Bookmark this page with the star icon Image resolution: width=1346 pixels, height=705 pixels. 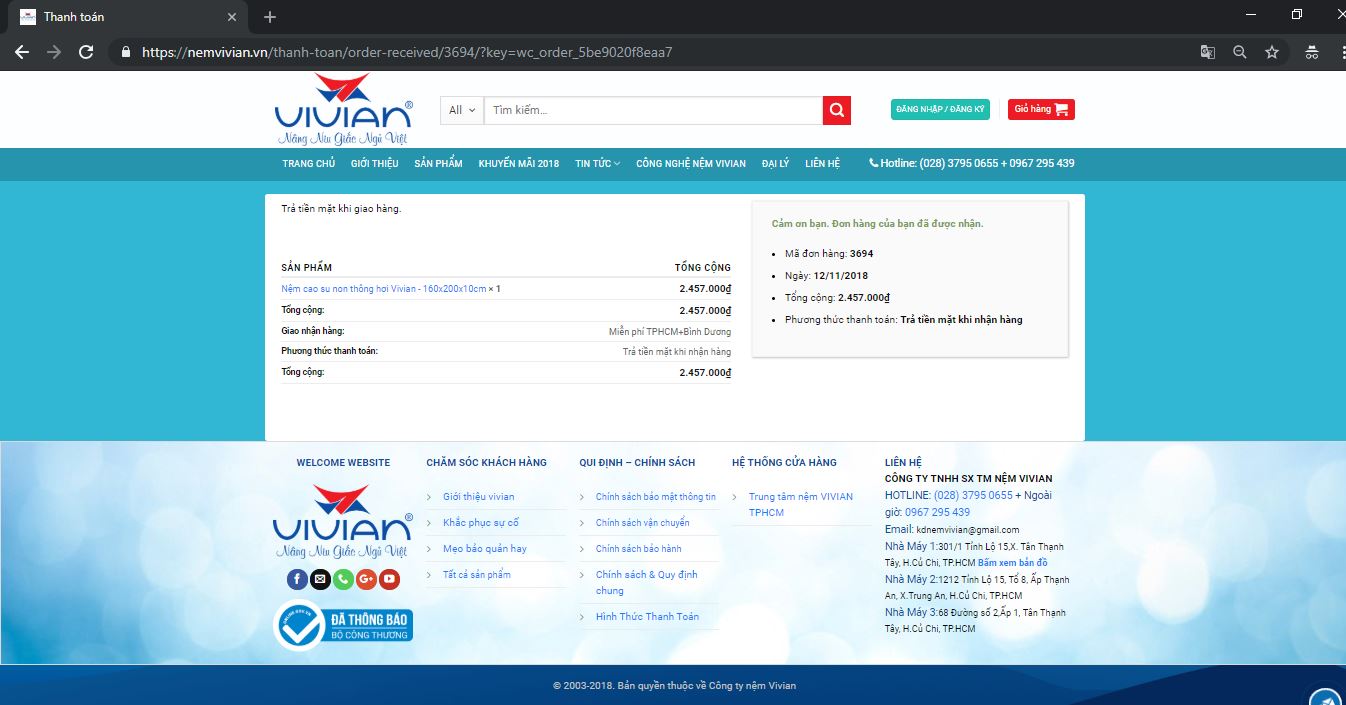coord(1272,52)
